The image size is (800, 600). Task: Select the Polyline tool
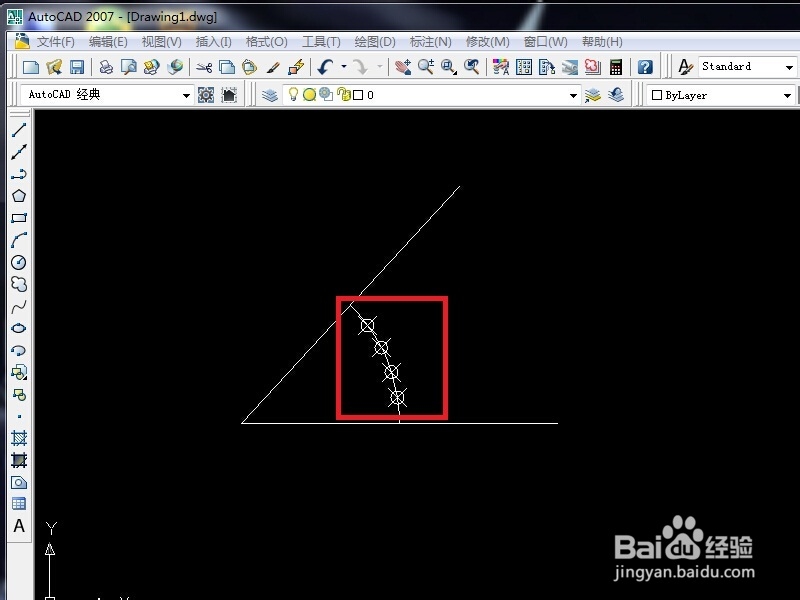pyautogui.click(x=19, y=174)
